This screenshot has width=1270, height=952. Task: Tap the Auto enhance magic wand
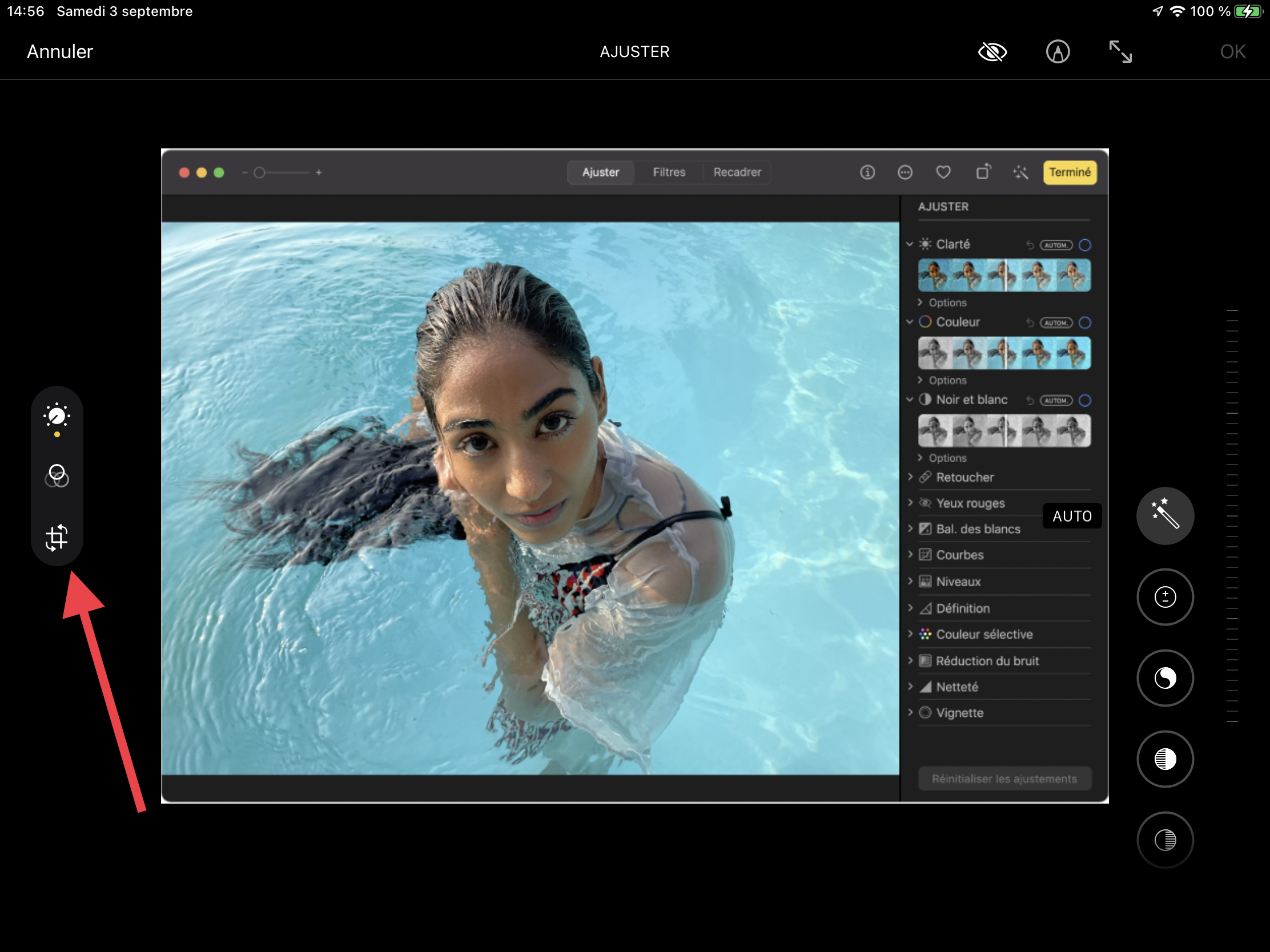click(1165, 515)
